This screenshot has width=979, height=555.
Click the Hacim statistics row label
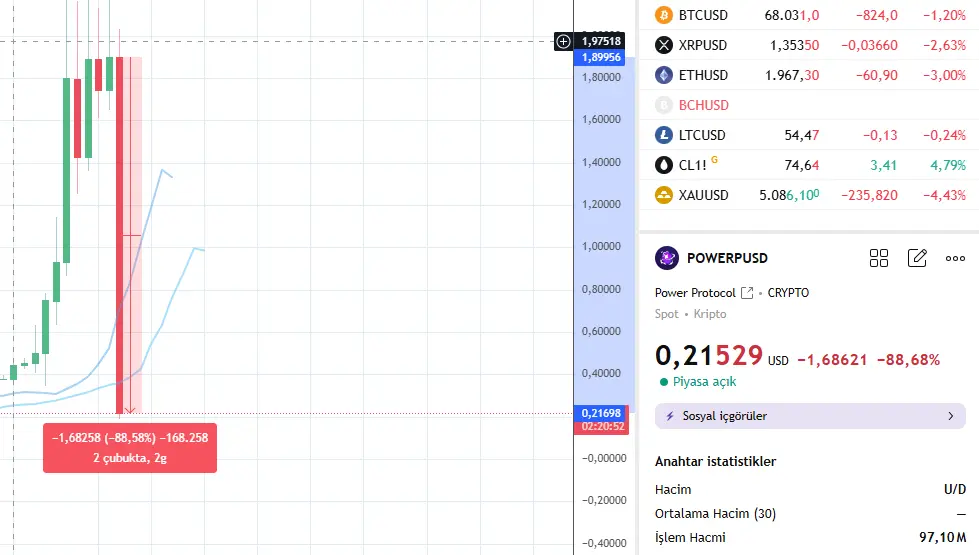tap(673, 489)
